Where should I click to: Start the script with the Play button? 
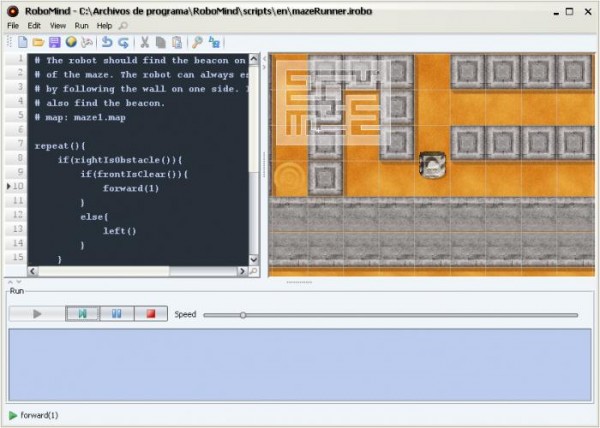pyautogui.click(x=37, y=314)
